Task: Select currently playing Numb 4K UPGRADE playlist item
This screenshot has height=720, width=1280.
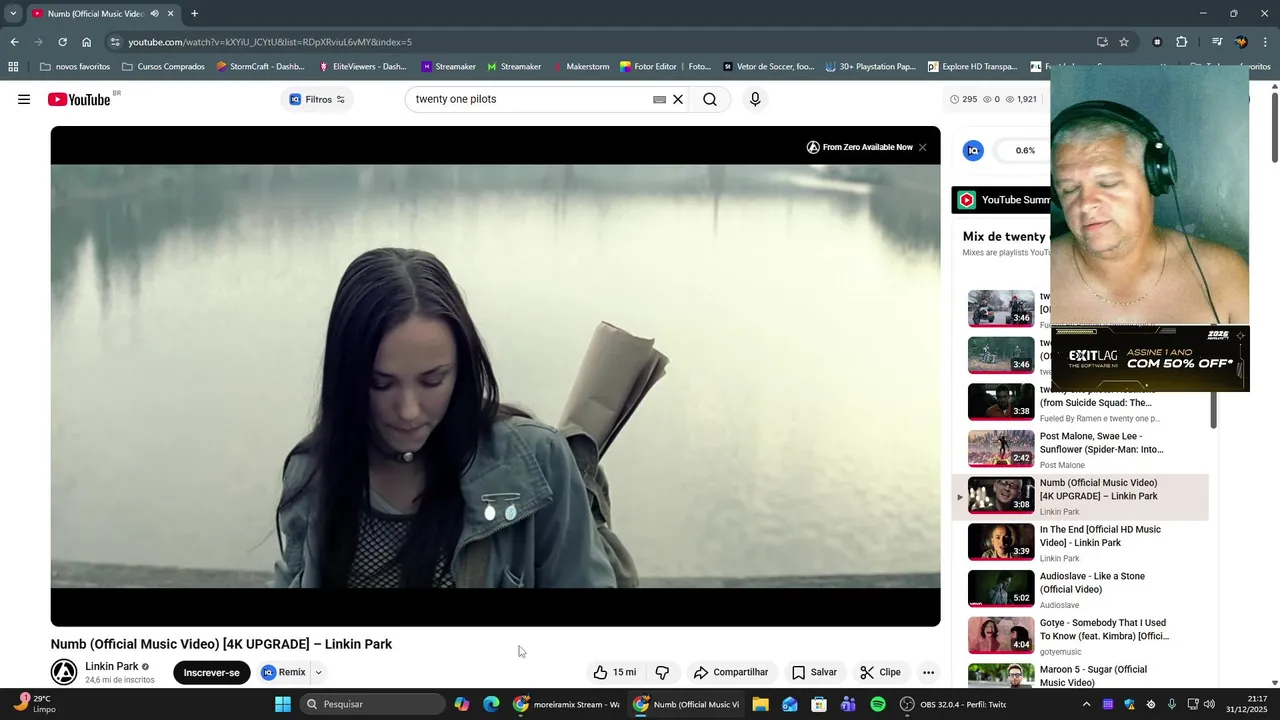Action: [1080, 496]
